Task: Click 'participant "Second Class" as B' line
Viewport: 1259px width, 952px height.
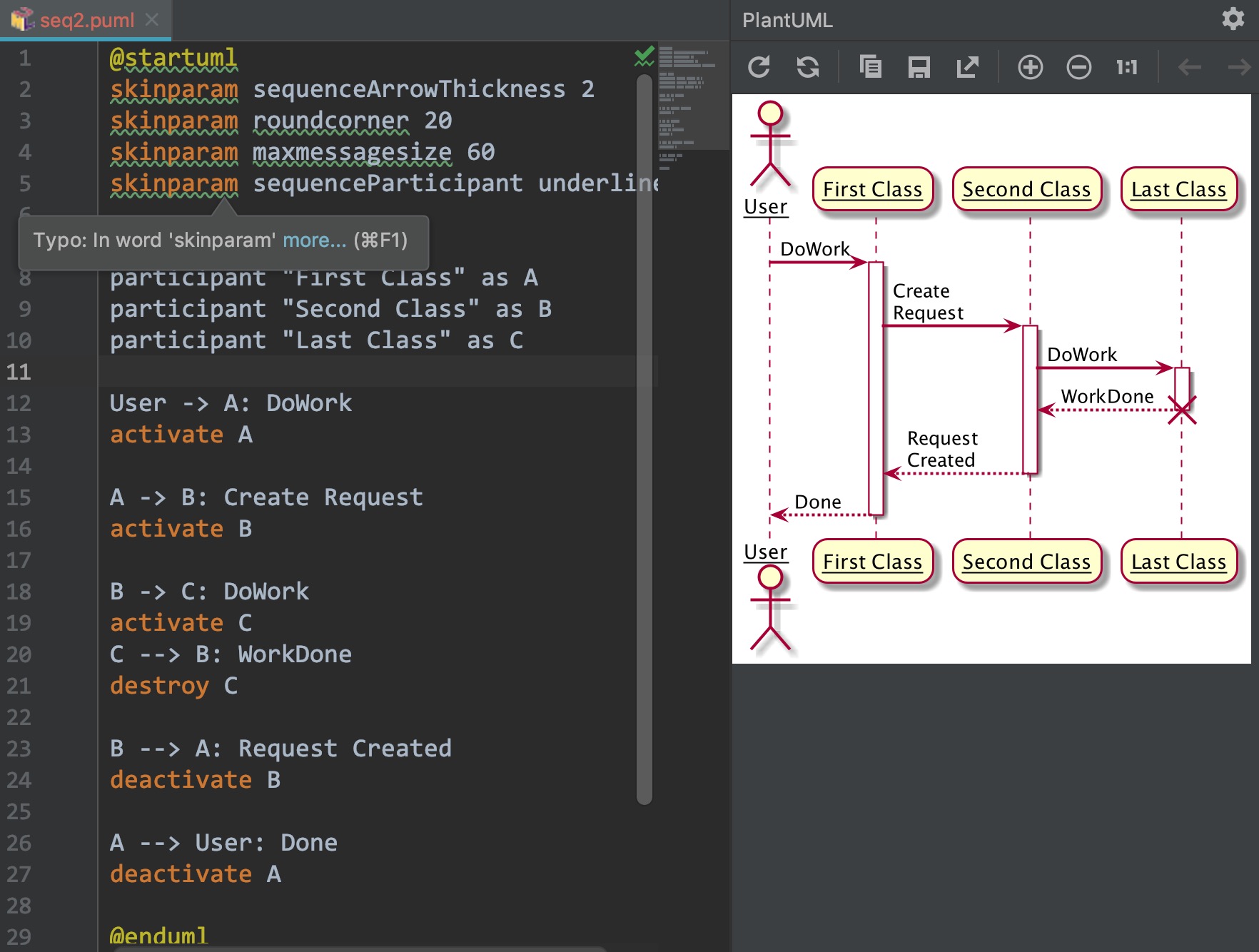Action: click(330, 309)
